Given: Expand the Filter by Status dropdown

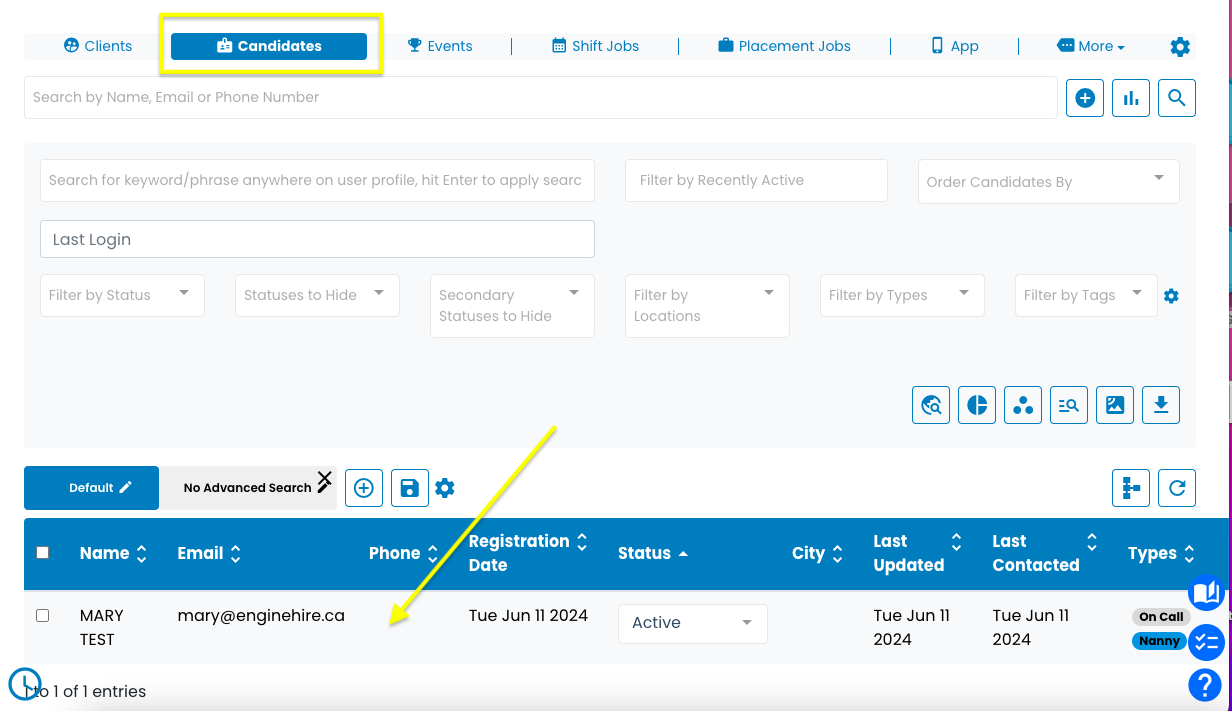Looking at the screenshot, I should pos(122,296).
